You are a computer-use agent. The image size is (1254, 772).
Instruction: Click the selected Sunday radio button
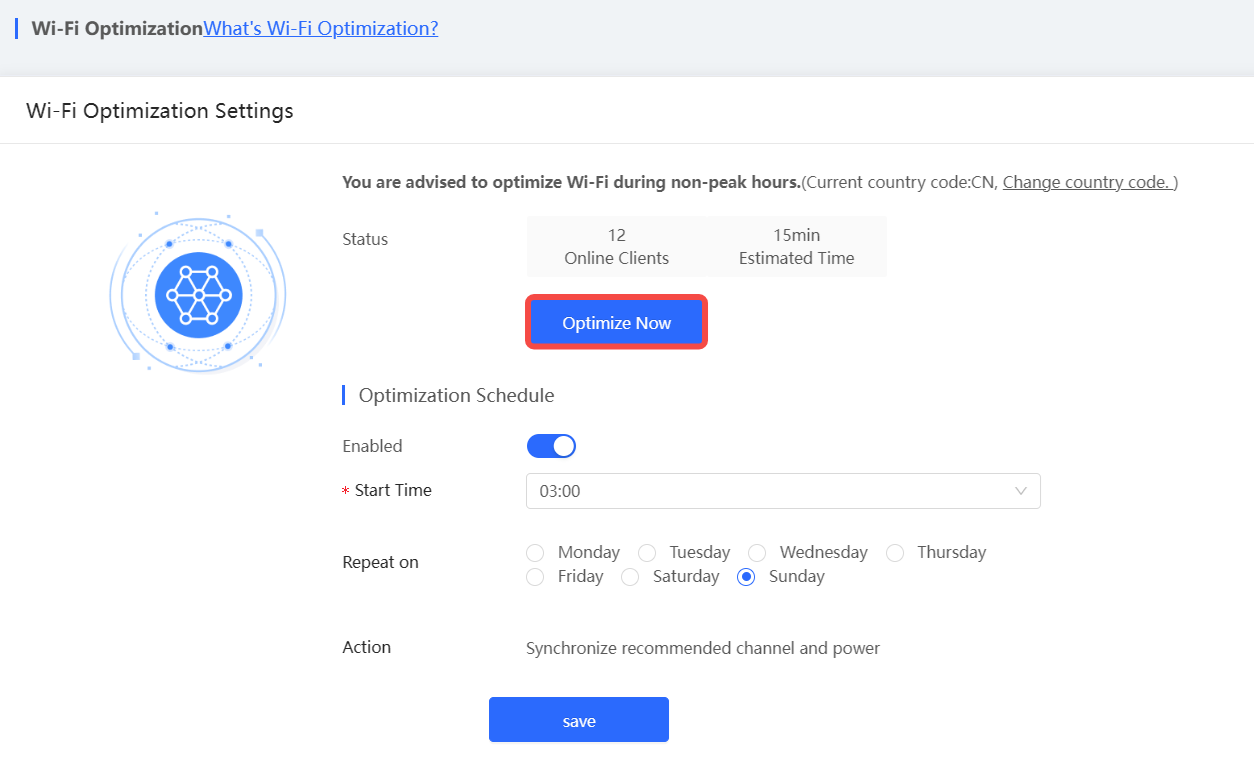(x=745, y=576)
